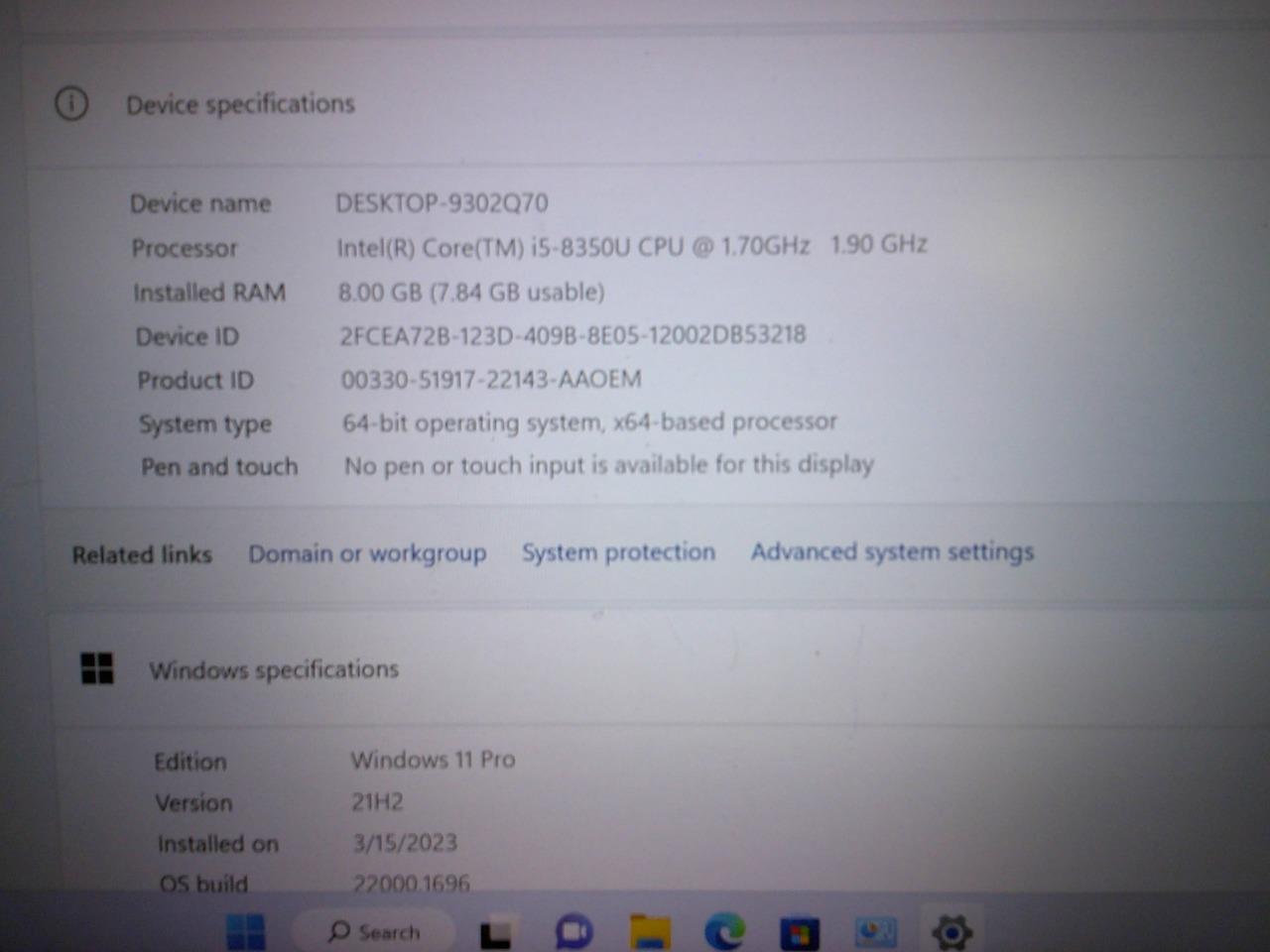
Task: Click the Related links label
Action: 142,554
